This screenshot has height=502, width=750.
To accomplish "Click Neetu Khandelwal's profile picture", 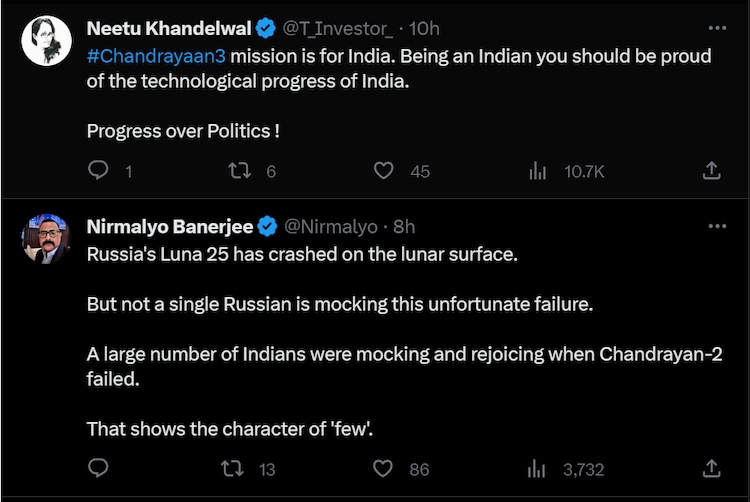I will [x=46, y=41].
